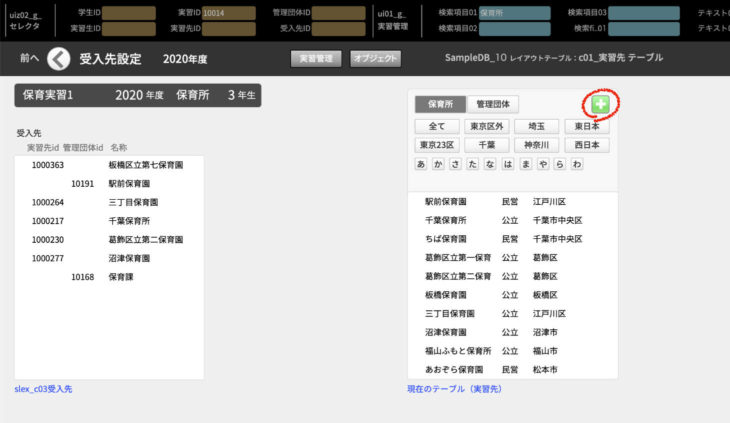Click the 検索項目01 field with 保育所
Viewport: 730px width, 423px height.
514,13
